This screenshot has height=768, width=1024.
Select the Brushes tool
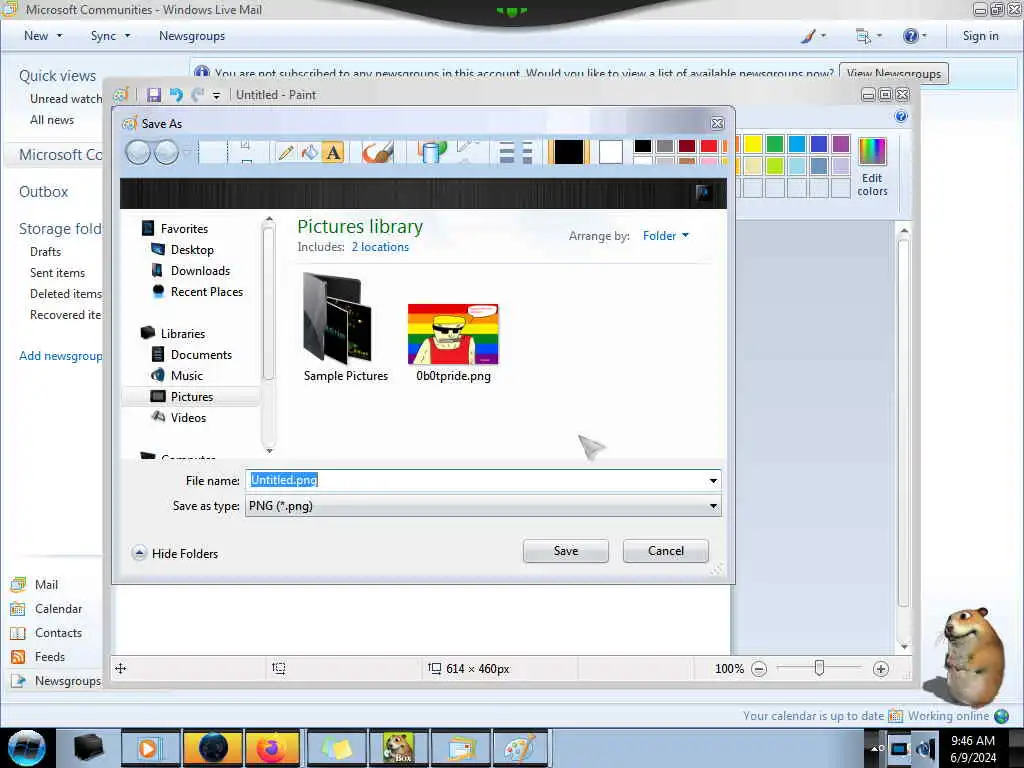click(377, 153)
